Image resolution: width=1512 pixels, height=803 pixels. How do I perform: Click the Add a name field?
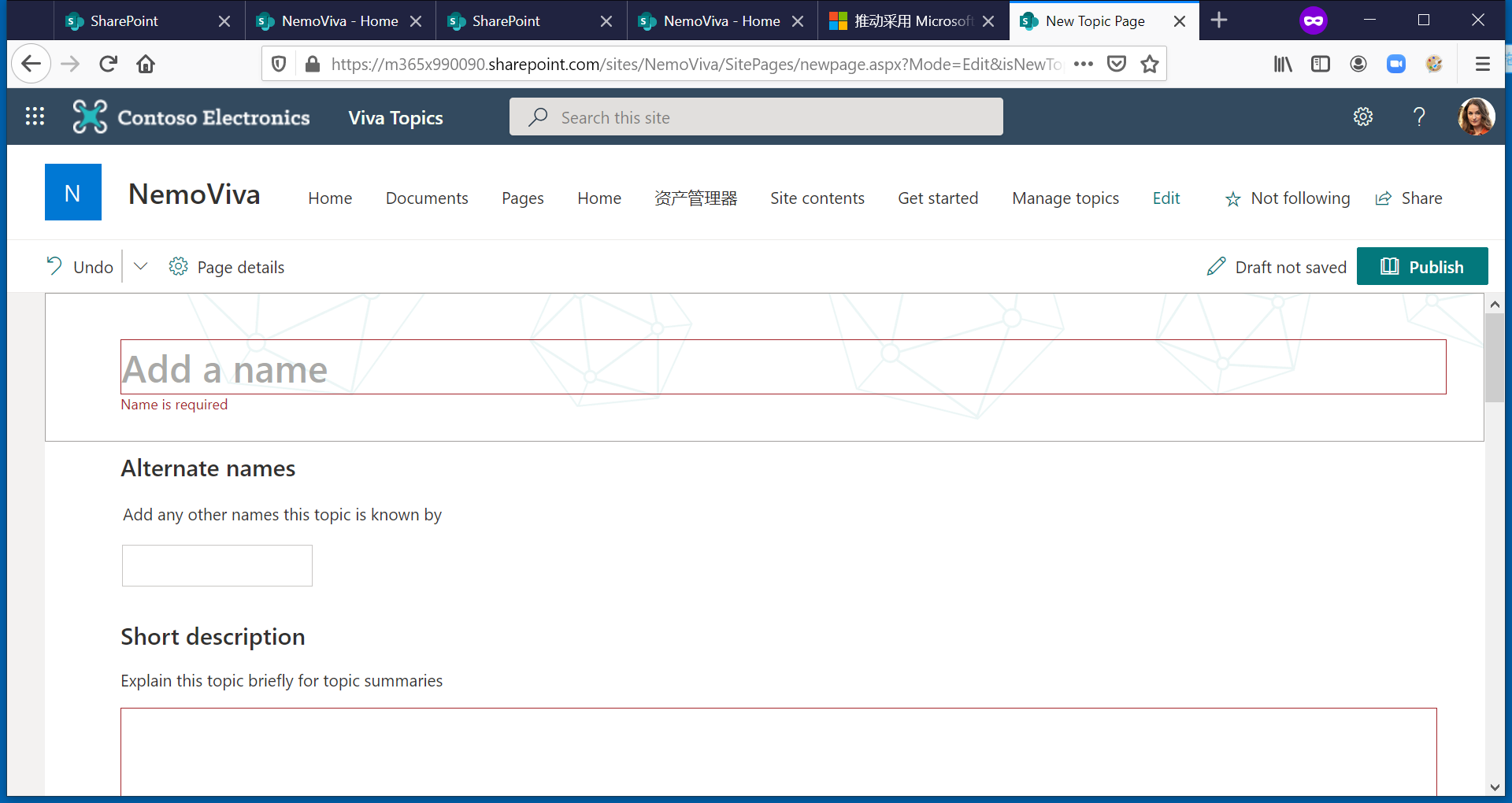(x=784, y=367)
